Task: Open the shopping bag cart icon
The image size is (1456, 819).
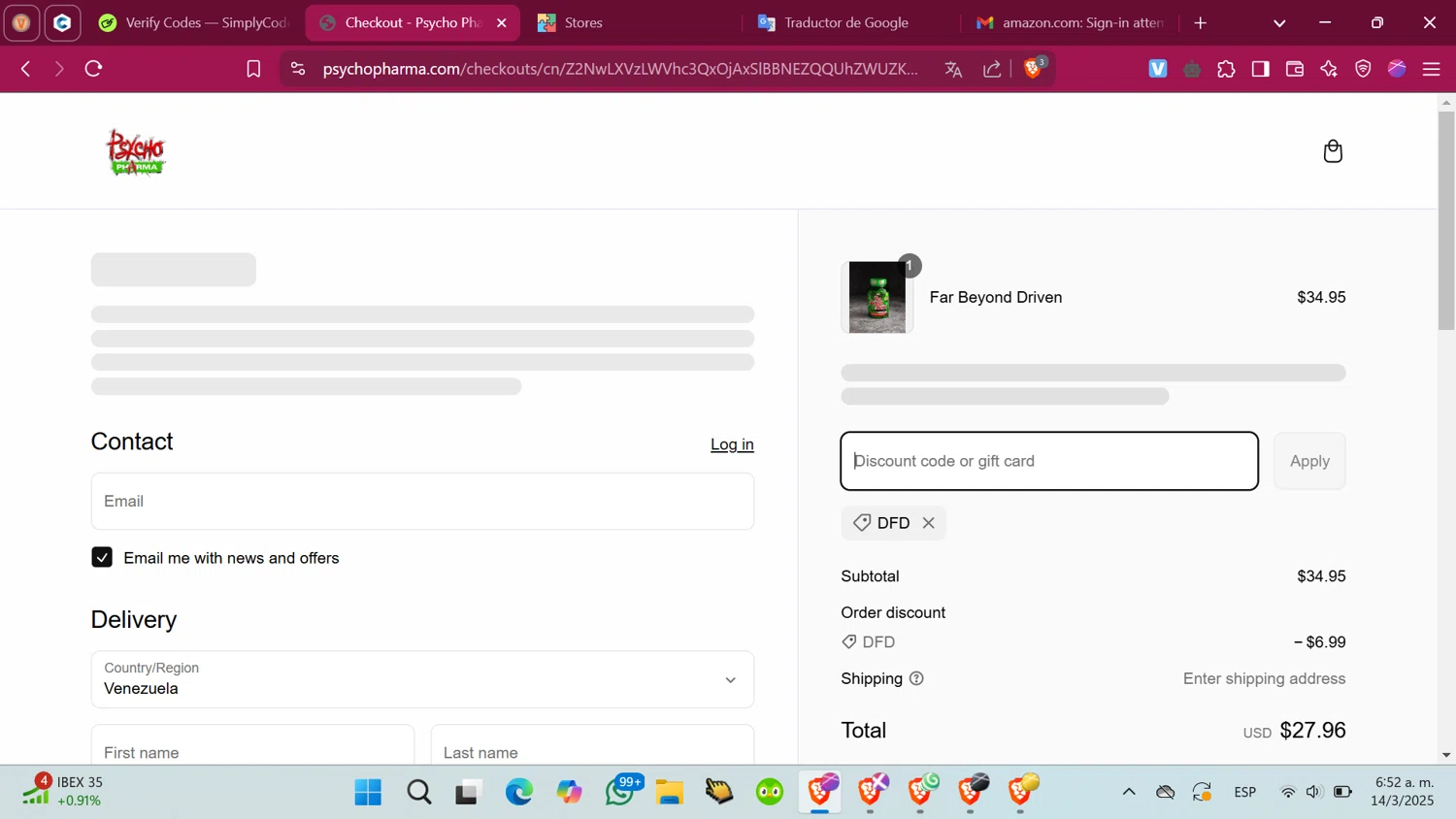Action: pos(1333,151)
